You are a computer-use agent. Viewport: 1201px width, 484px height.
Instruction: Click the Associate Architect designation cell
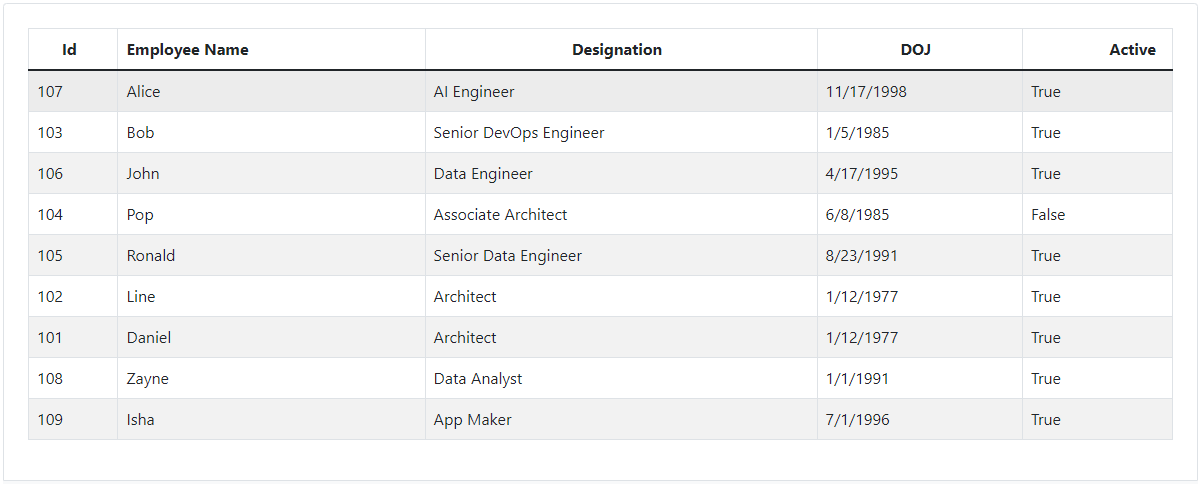point(500,215)
